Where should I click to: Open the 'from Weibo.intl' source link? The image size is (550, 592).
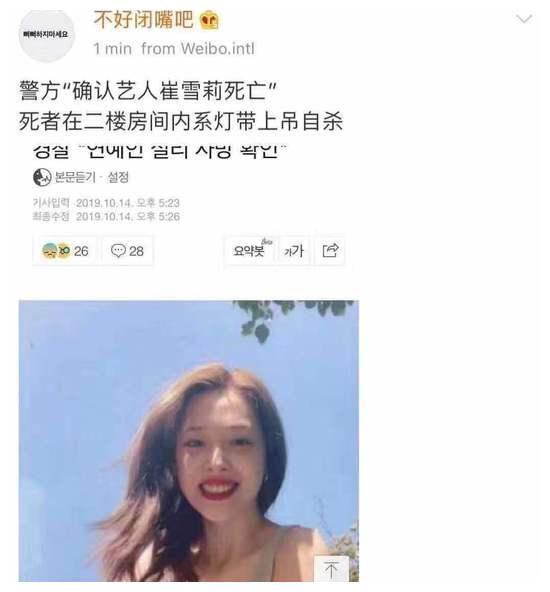tap(198, 49)
